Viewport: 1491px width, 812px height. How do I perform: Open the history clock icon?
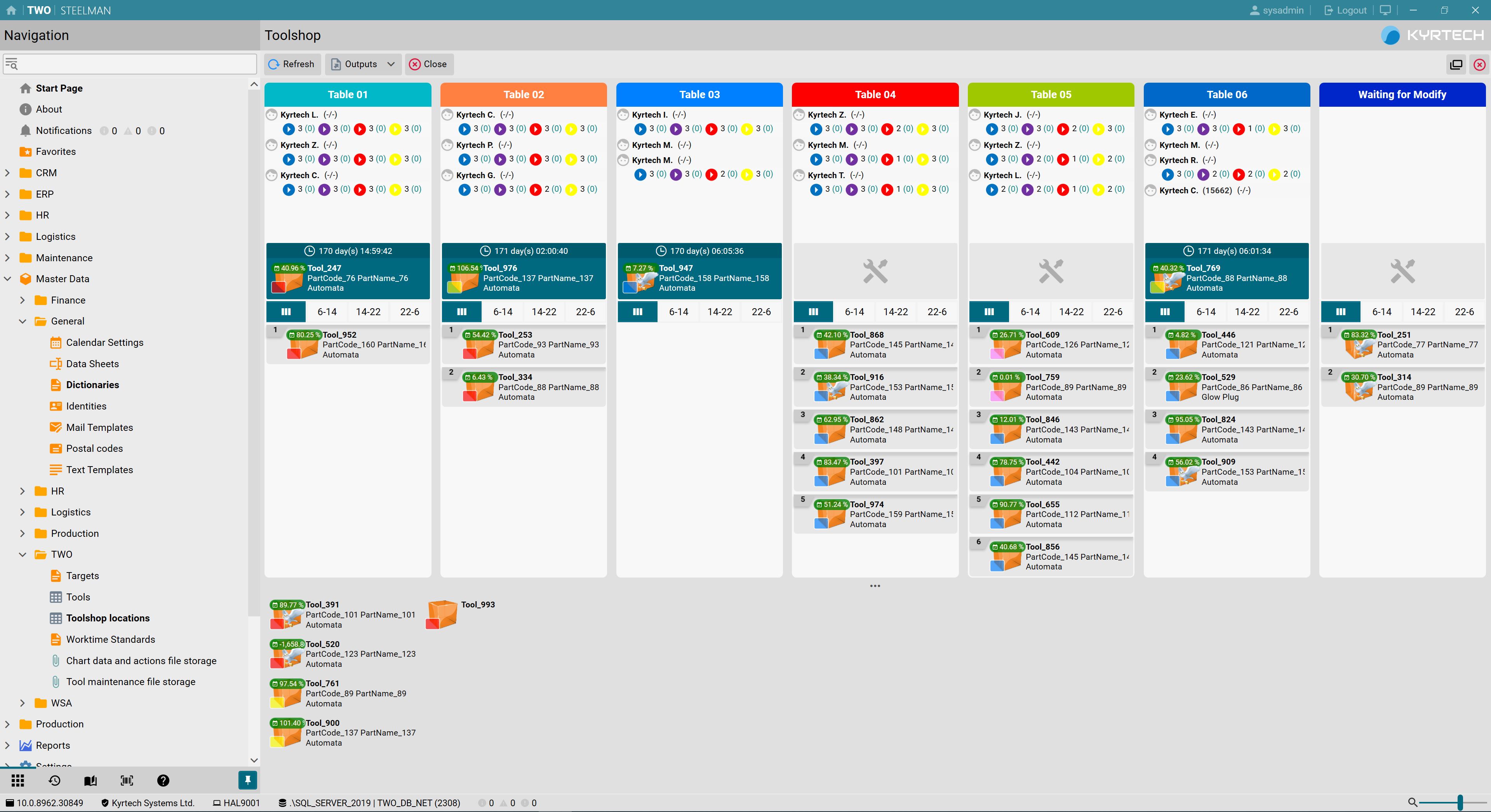tap(54, 781)
